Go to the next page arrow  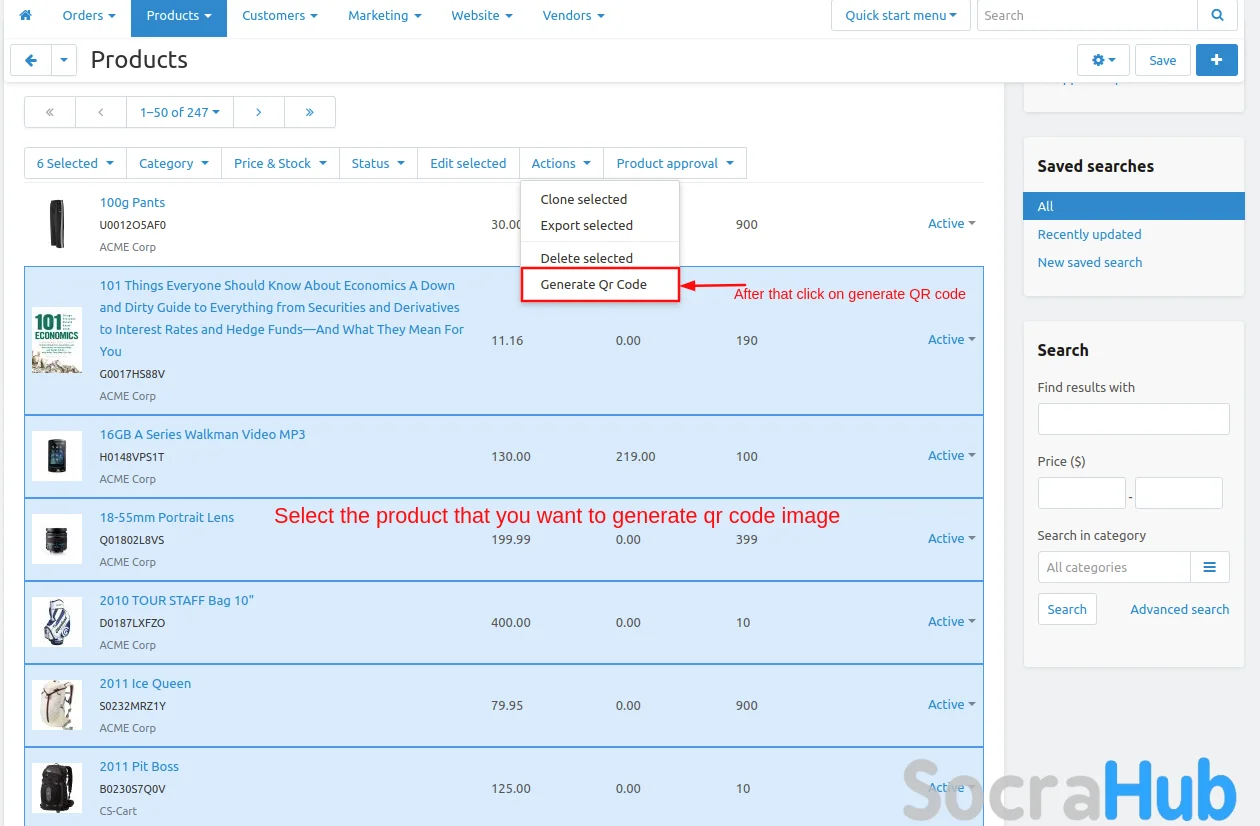point(258,112)
